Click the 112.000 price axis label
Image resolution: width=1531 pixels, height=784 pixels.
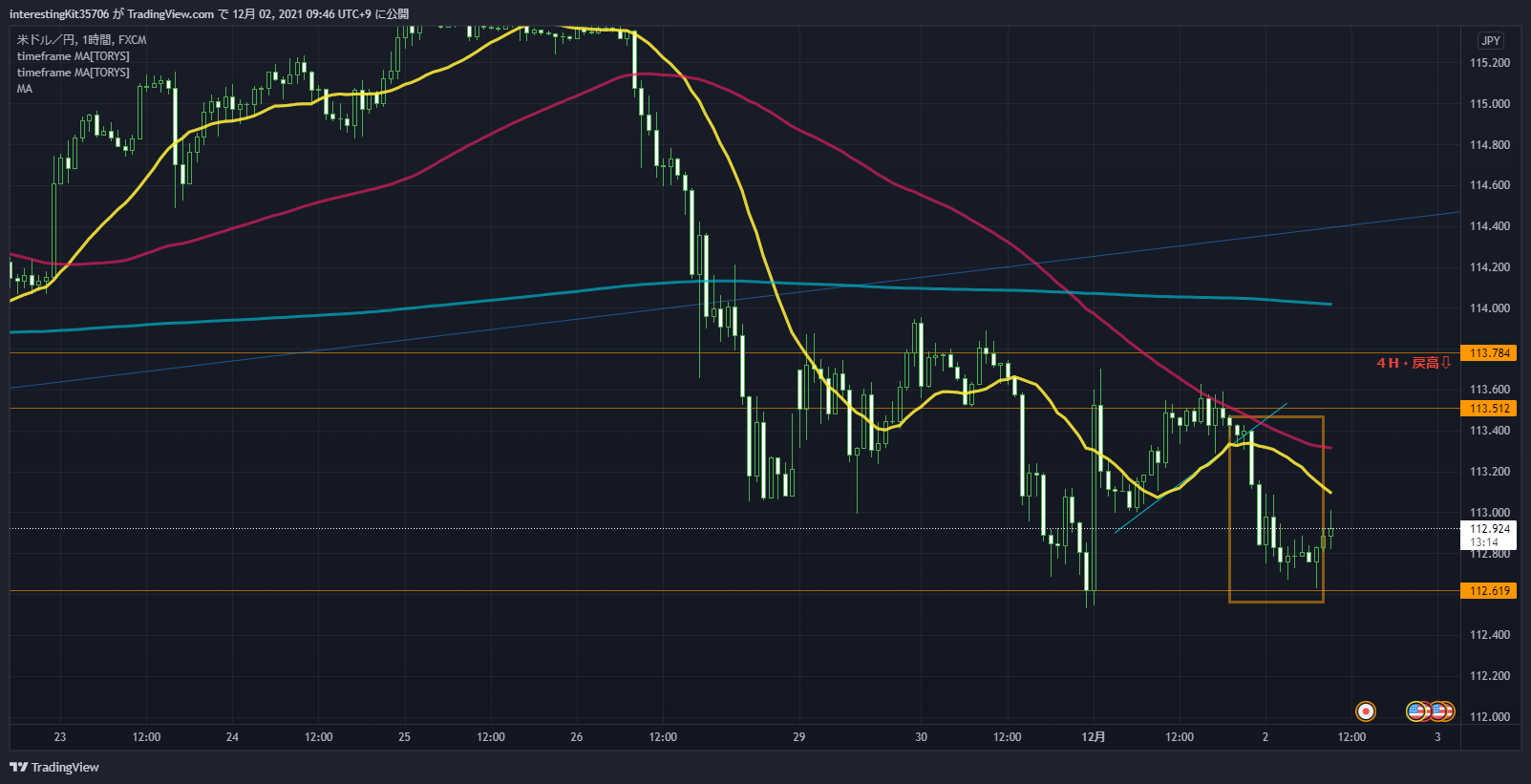click(x=1489, y=717)
